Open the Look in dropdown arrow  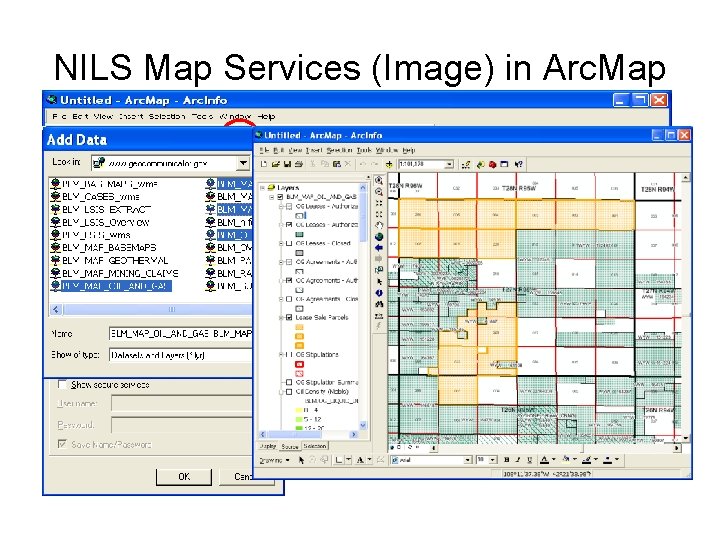[x=243, y=163]
